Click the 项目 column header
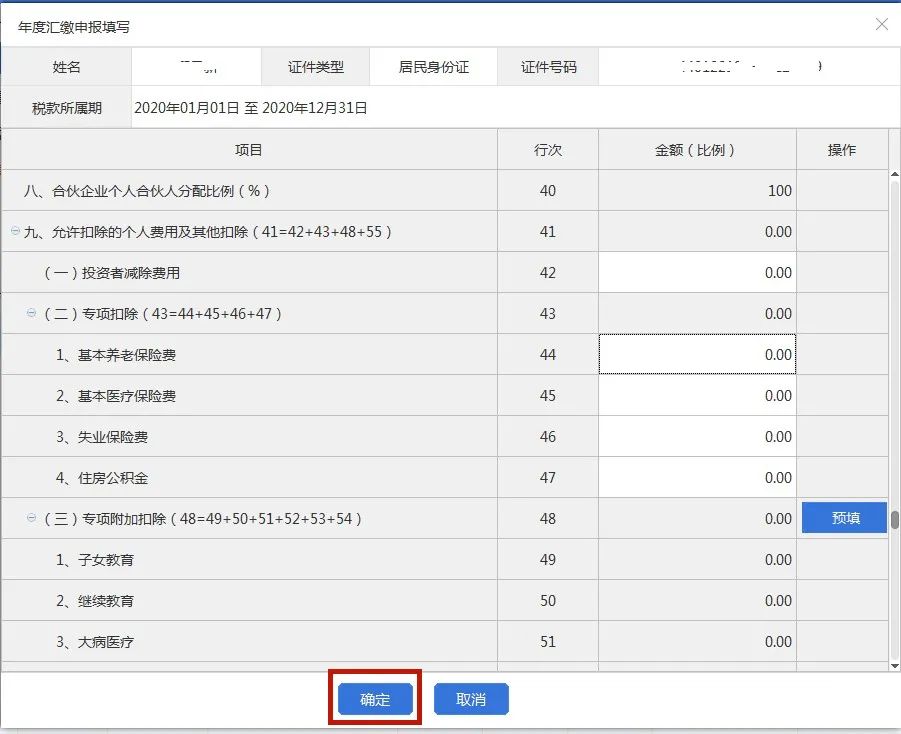This screenshot has height=734, width=901. pos(249,150)
